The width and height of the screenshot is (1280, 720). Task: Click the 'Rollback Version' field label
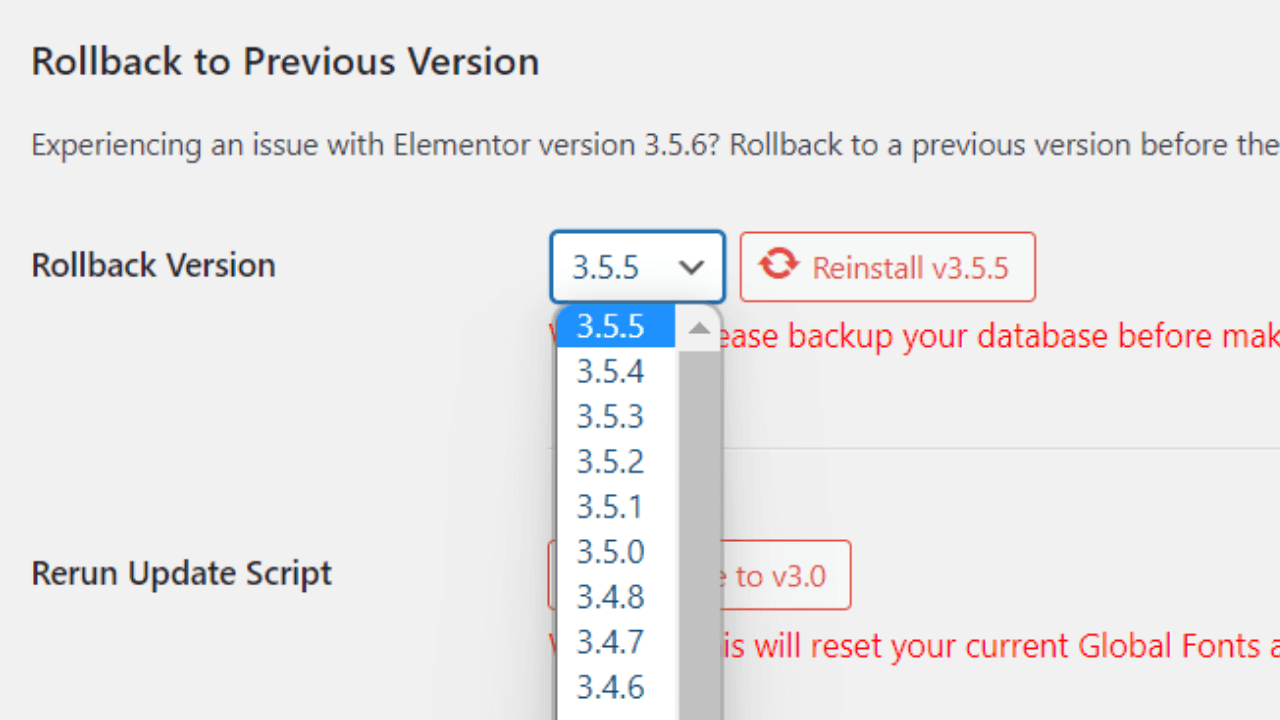click(153, 265)
